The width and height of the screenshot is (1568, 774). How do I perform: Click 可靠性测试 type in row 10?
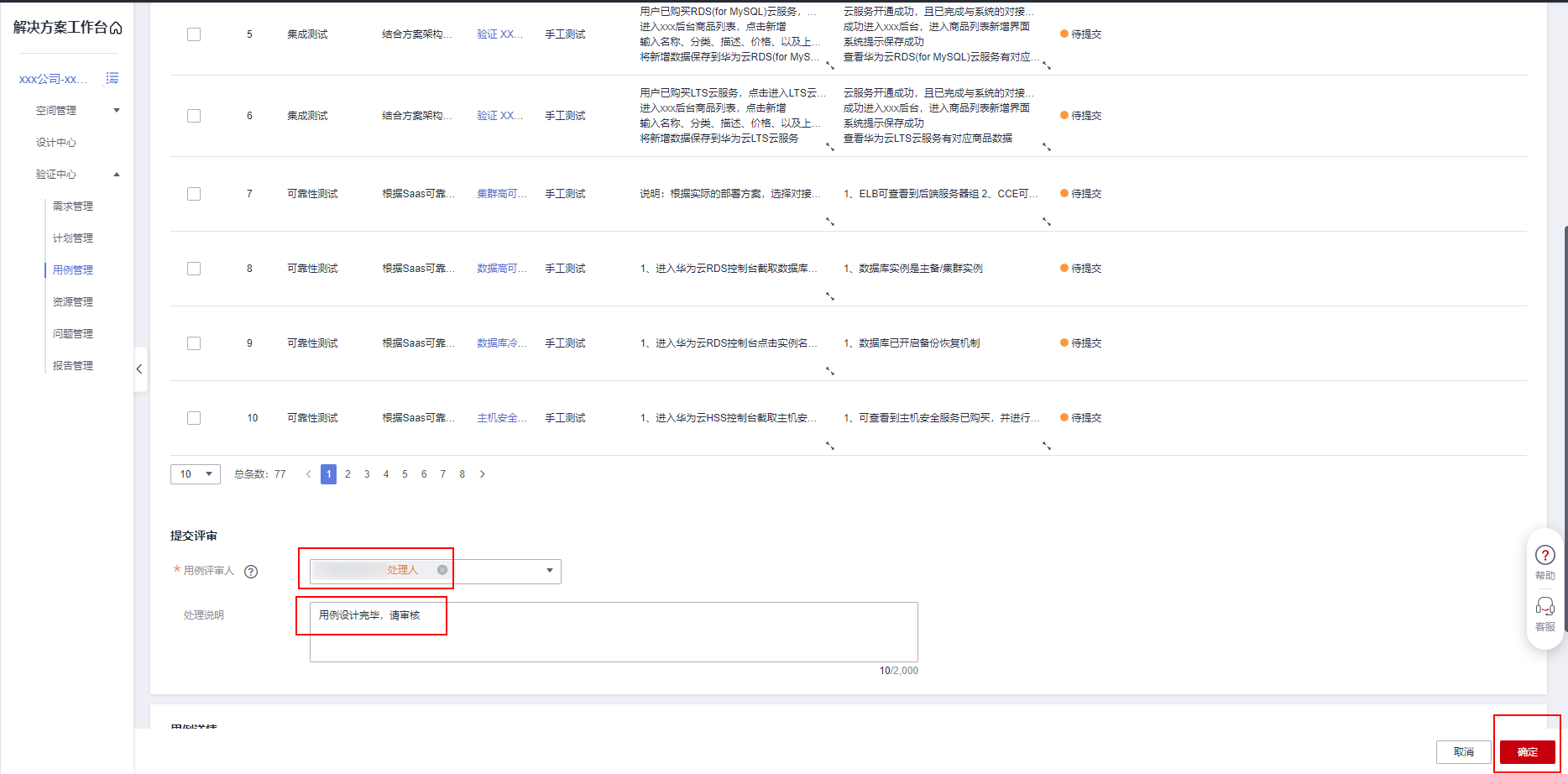point(312,418)
